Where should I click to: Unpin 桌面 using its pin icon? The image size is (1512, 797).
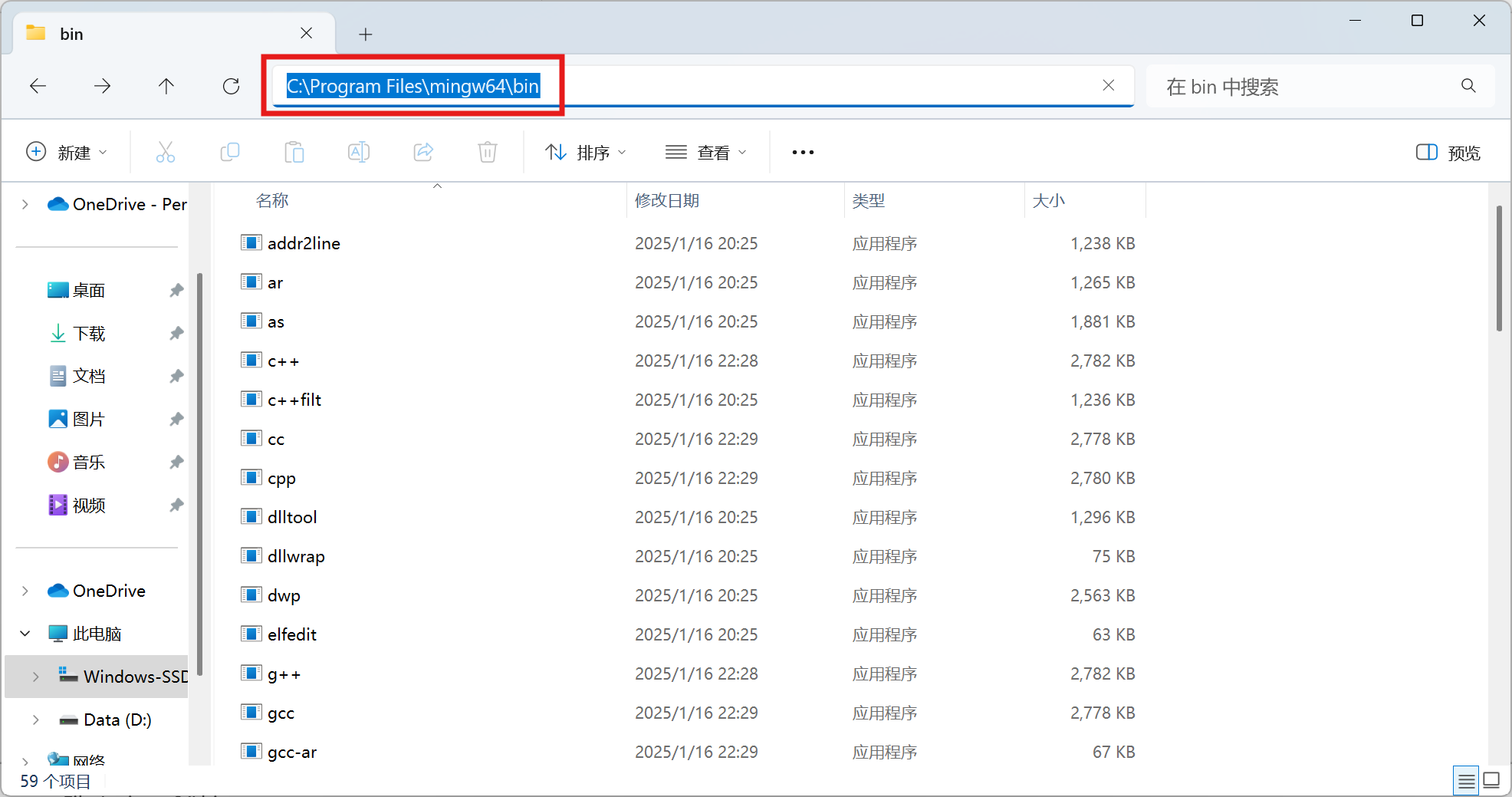176,290
